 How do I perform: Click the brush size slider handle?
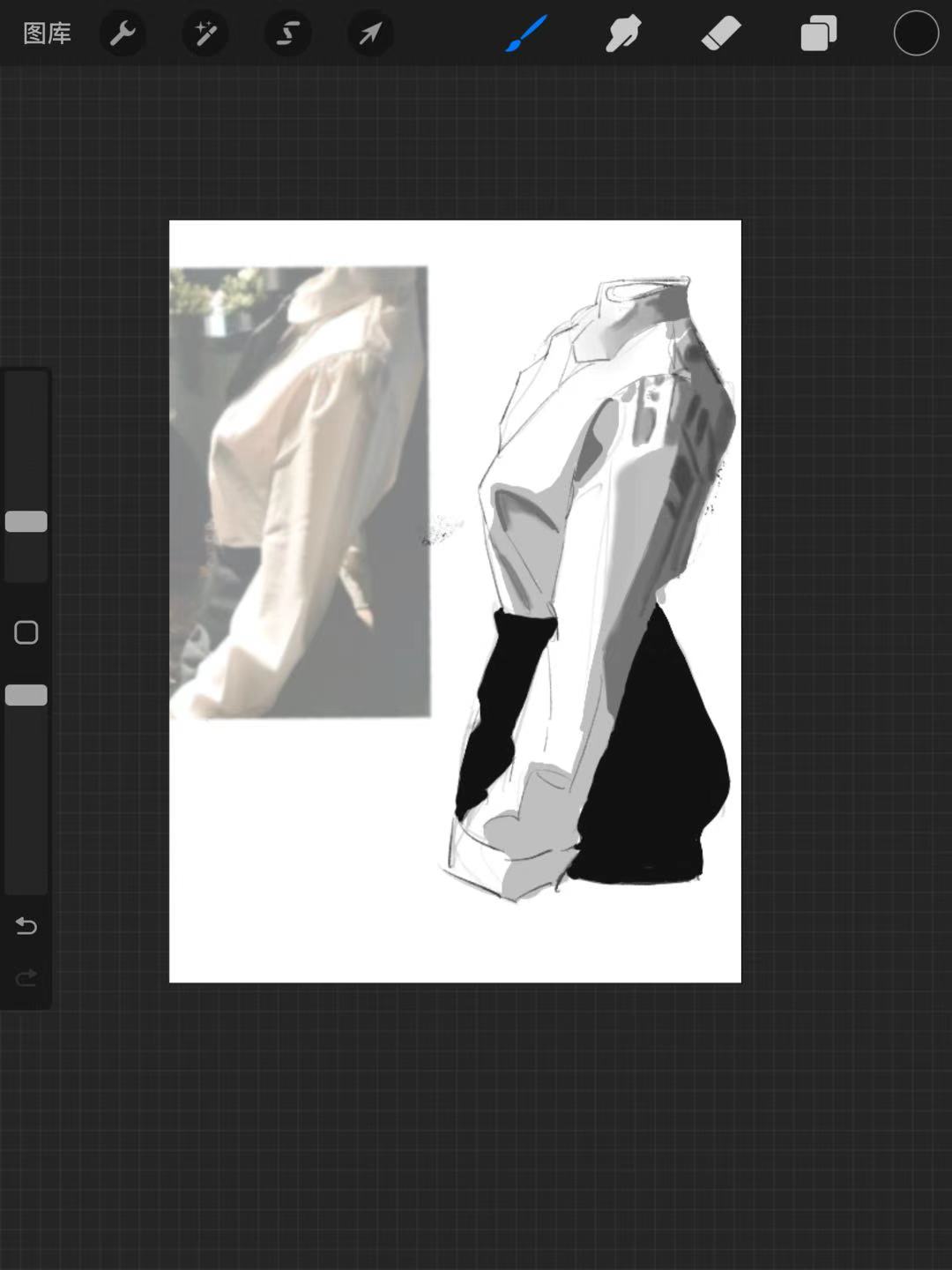(26, 521)
